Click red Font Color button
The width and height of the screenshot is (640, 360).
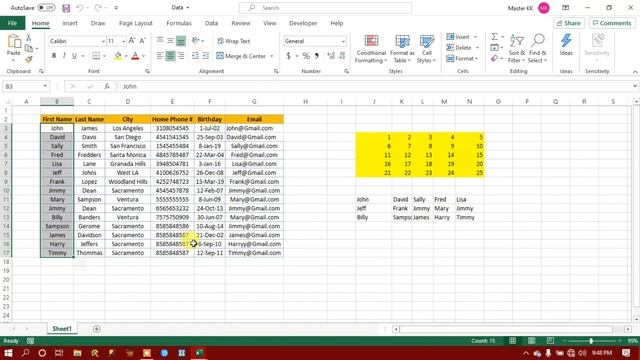135,56
